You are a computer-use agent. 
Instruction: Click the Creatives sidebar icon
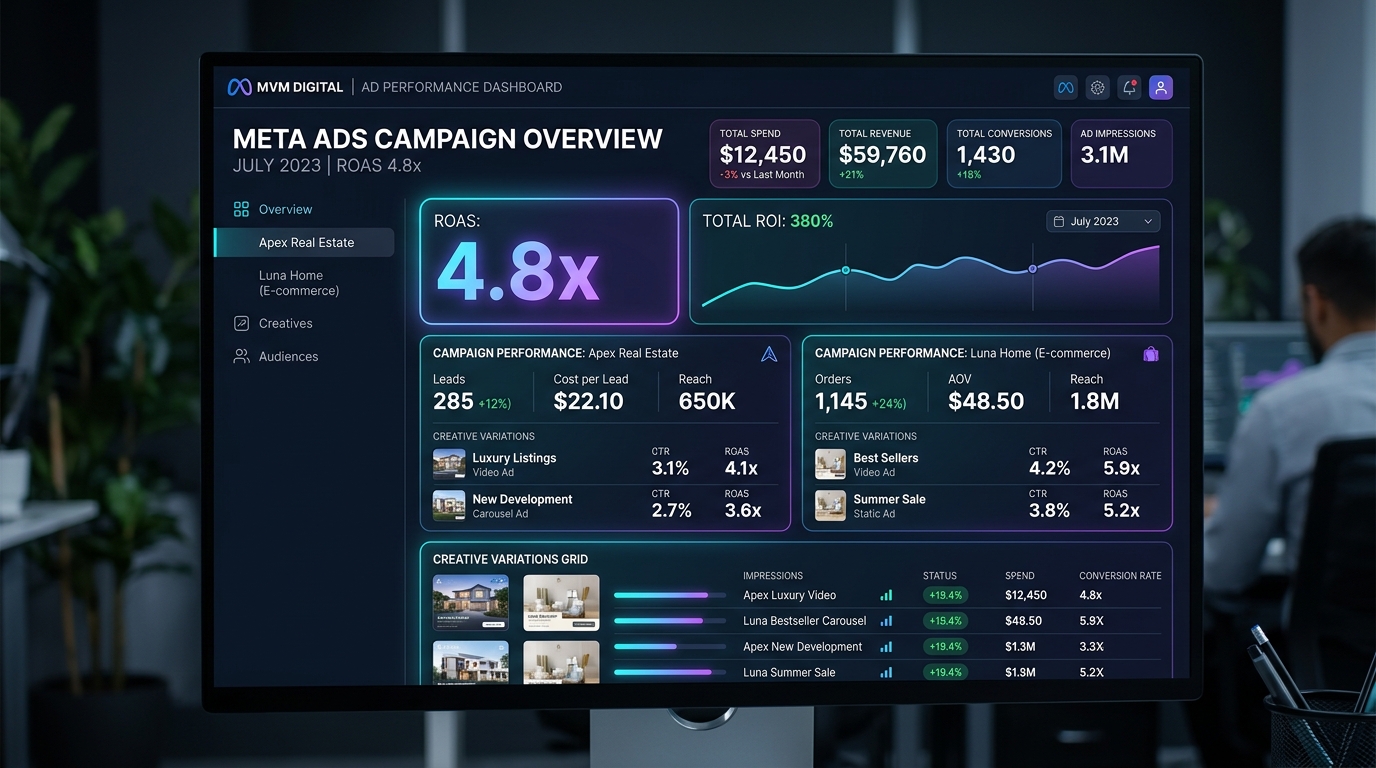coord(241,323)
